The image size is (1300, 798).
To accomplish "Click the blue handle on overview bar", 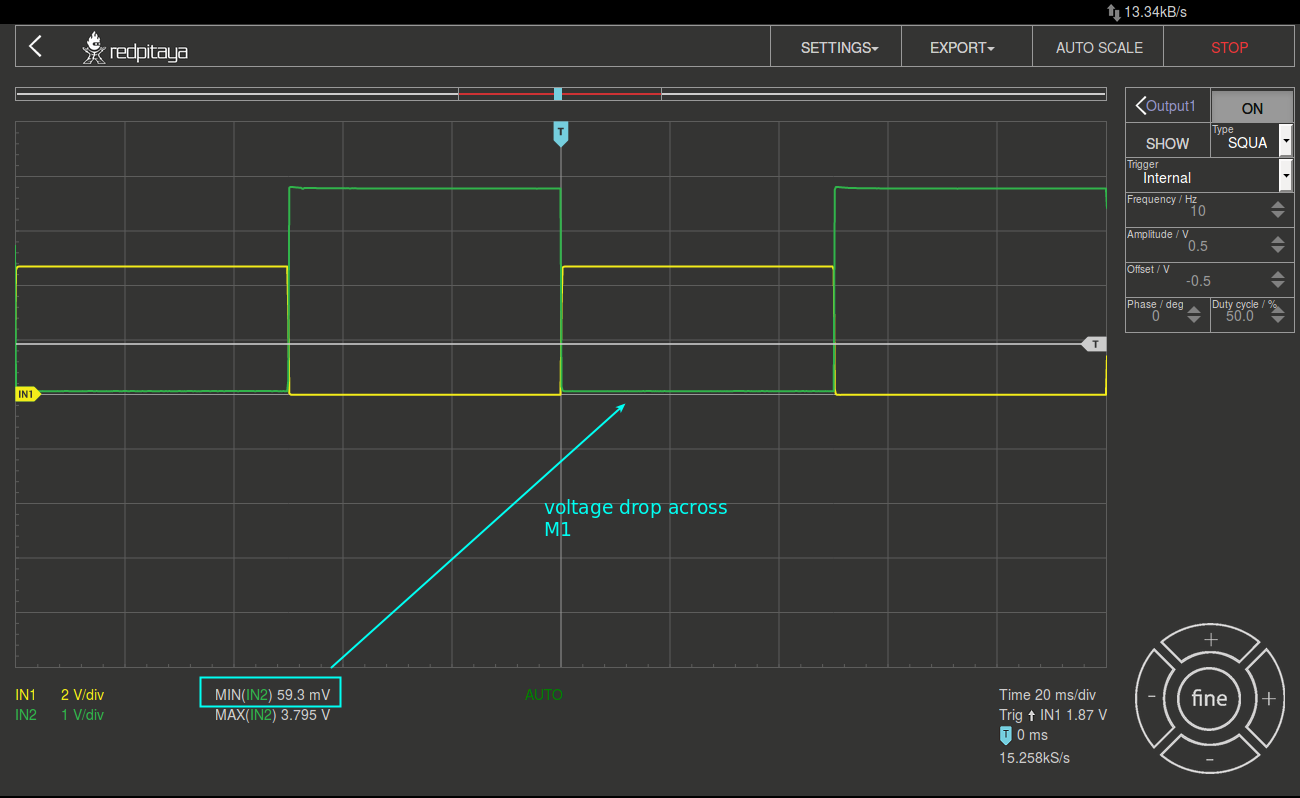I will [558, 94].
